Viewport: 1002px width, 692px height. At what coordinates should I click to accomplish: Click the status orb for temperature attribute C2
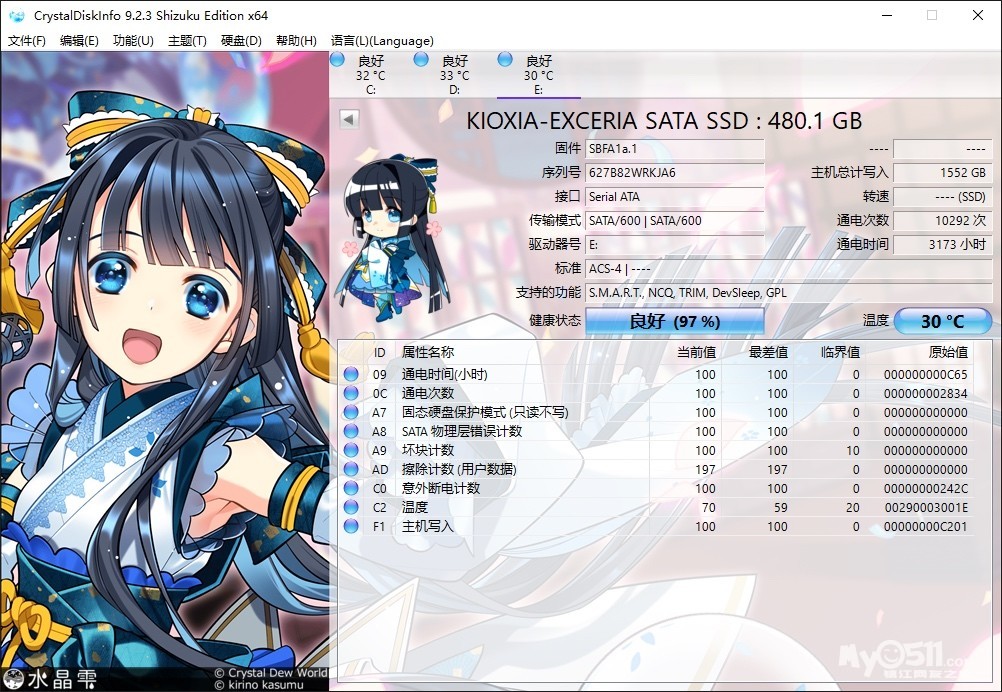(x=351, y=508)
